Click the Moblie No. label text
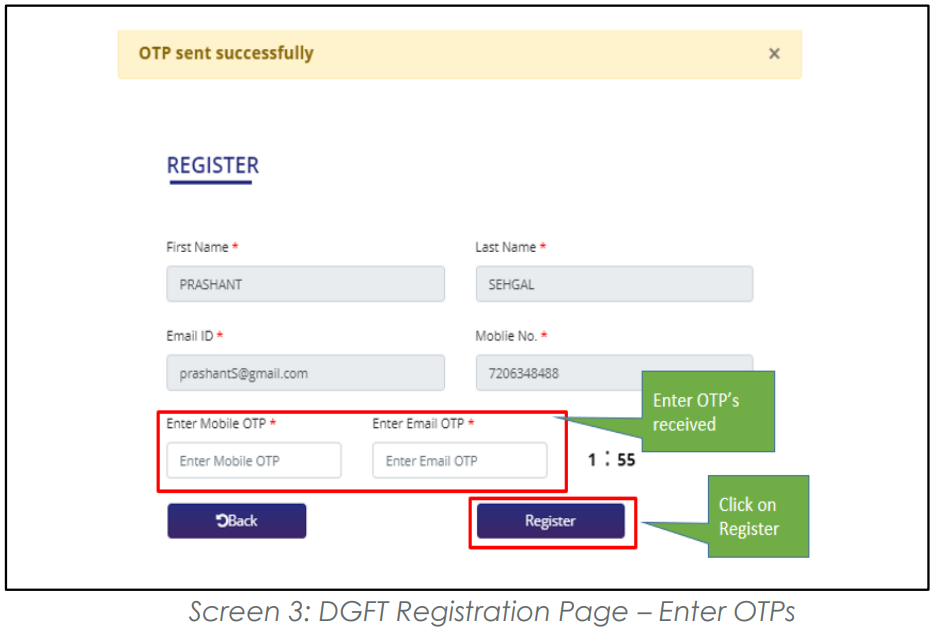 click(506, 336)
